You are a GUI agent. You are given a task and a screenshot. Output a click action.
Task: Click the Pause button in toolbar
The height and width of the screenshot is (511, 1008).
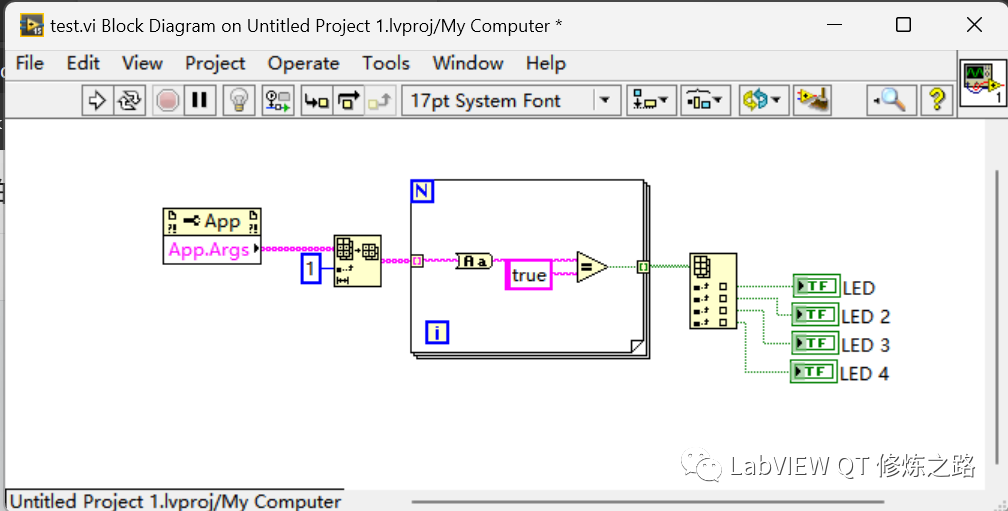[x=200, y=100]
